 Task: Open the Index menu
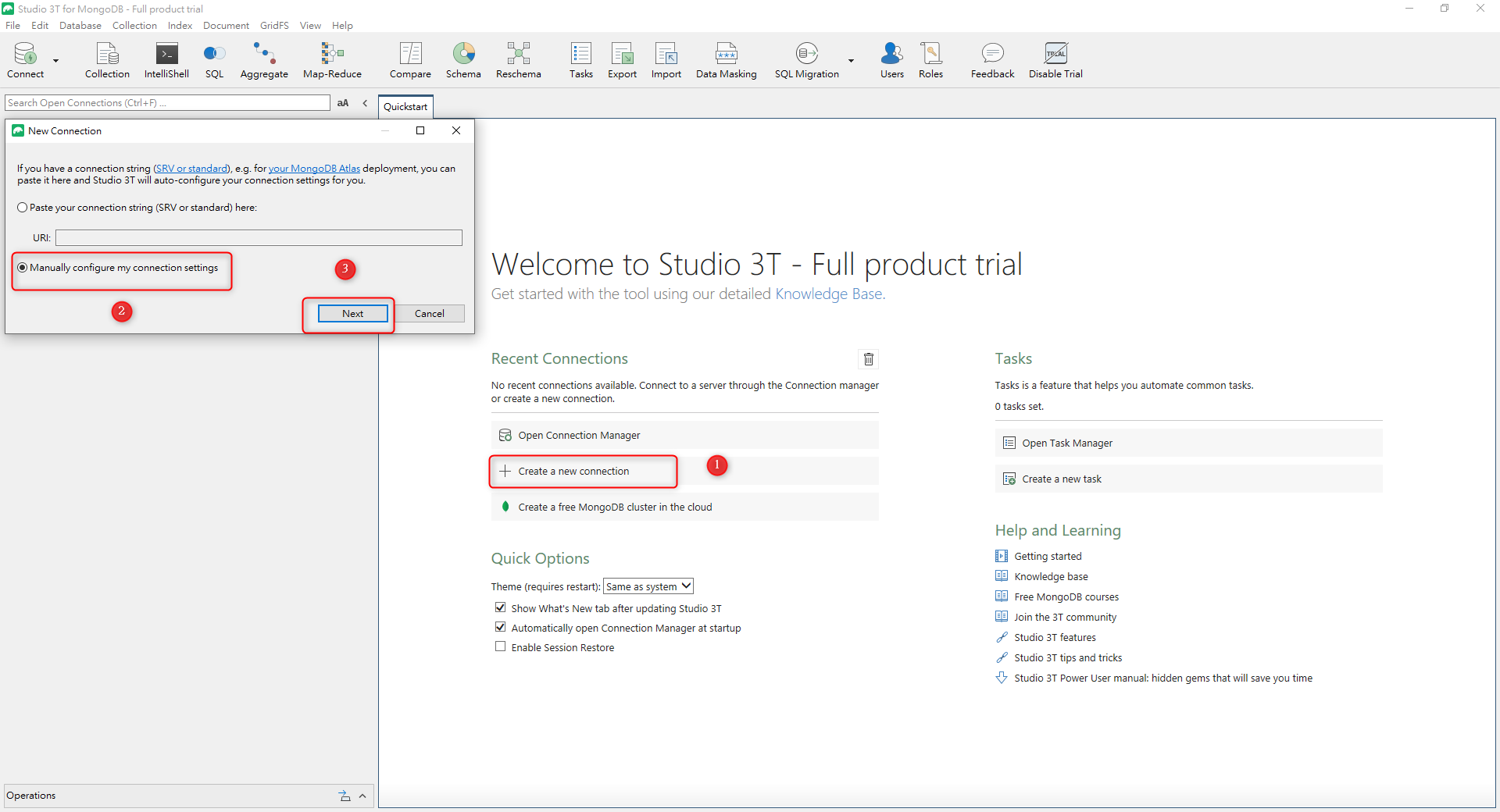[x=180, y=25]
